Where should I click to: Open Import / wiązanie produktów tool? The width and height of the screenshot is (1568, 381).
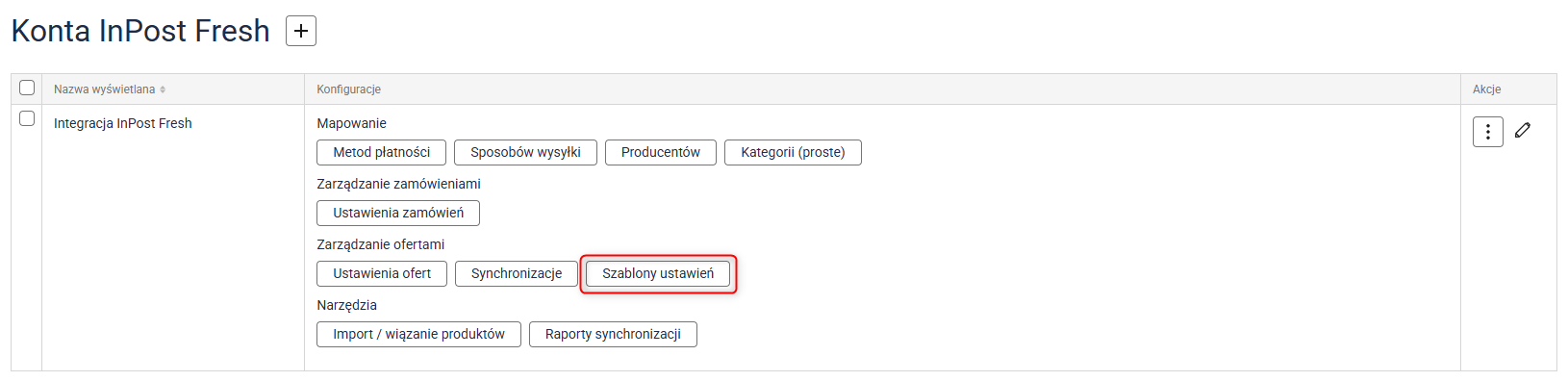418,334
